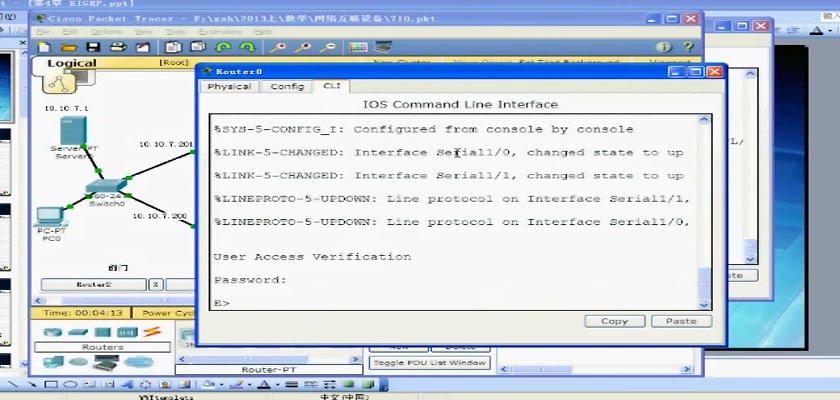The height and width of the screenshot is (400, 840).
Task: Open the Extensions menu in Packet Tracer
Action: point(220,32)
